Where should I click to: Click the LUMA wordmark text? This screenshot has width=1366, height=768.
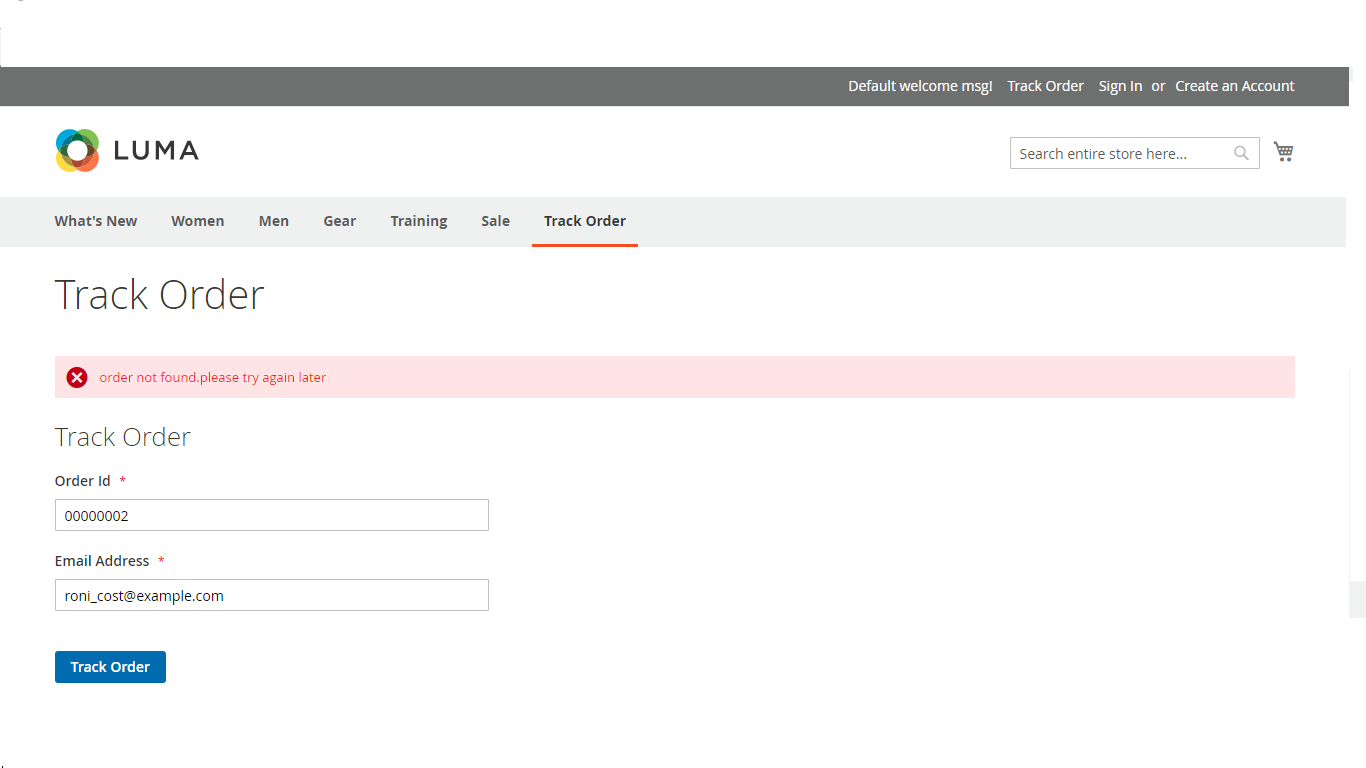[x=156, y=151]
